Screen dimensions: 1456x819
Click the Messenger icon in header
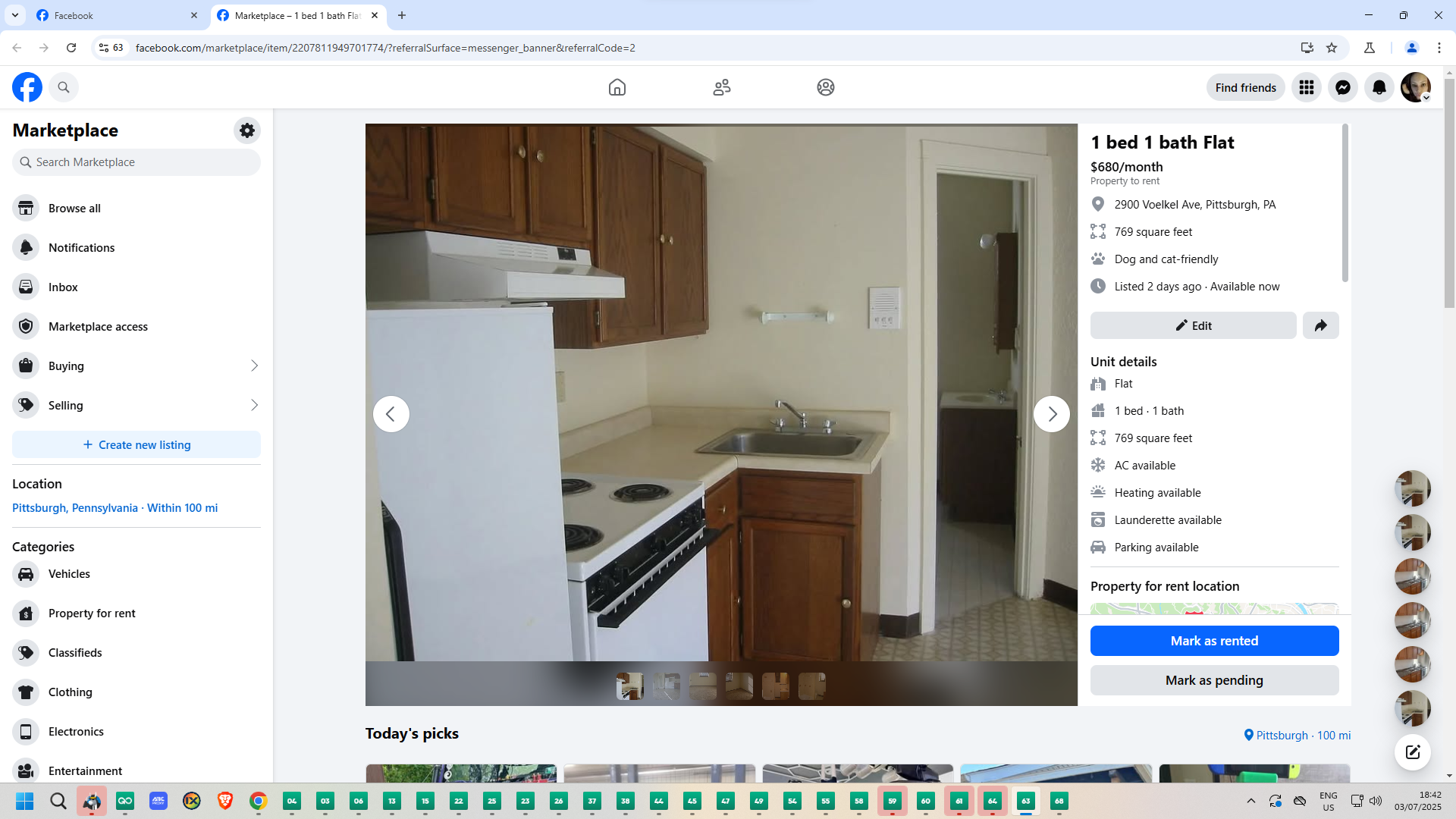1342,88
